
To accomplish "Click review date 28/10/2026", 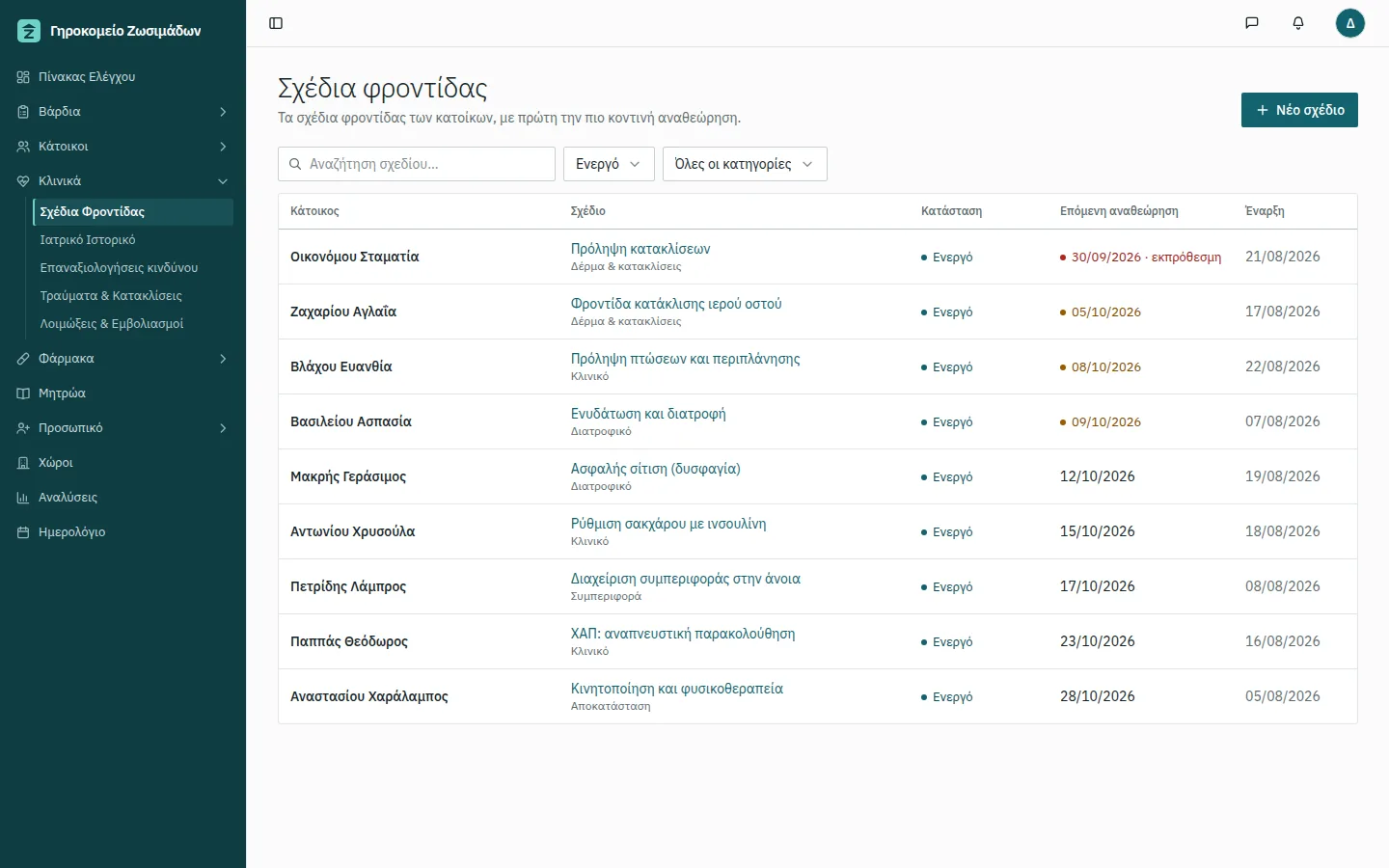I will pyautogui.click(x=1098, y=696).
